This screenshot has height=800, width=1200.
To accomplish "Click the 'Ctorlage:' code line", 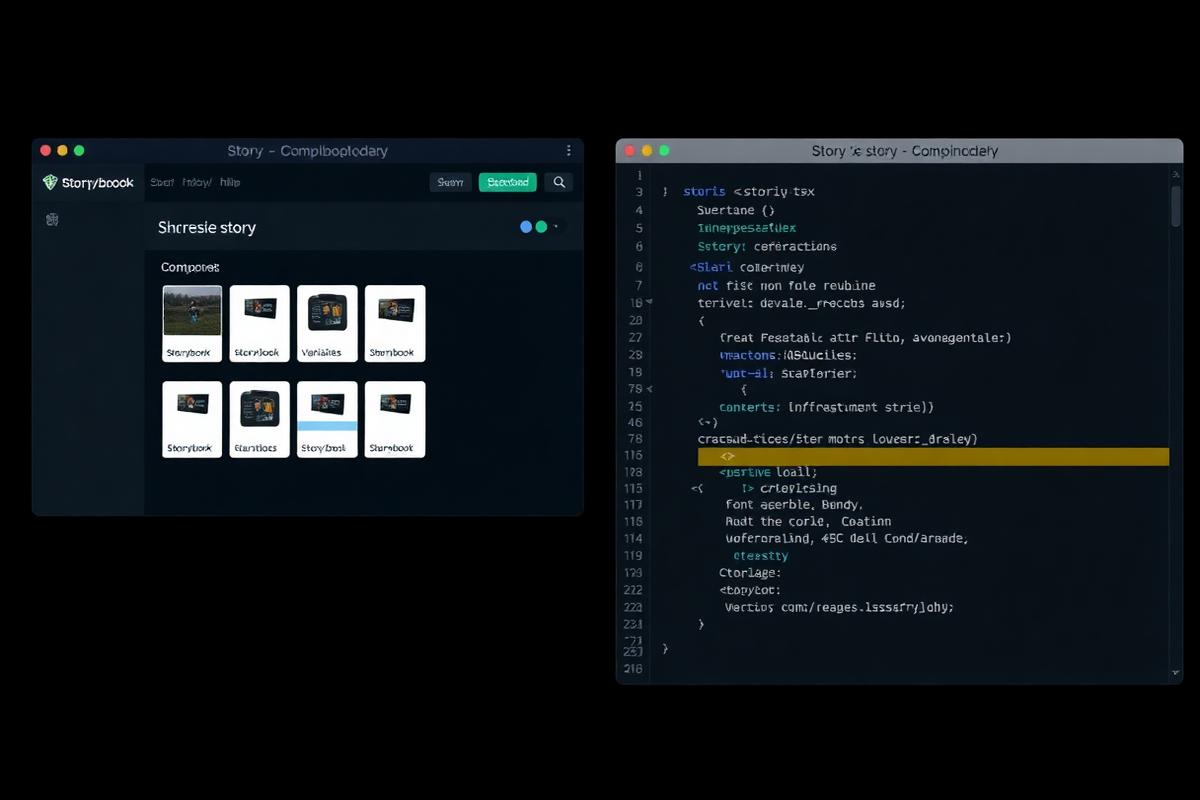I will (750, 573).
